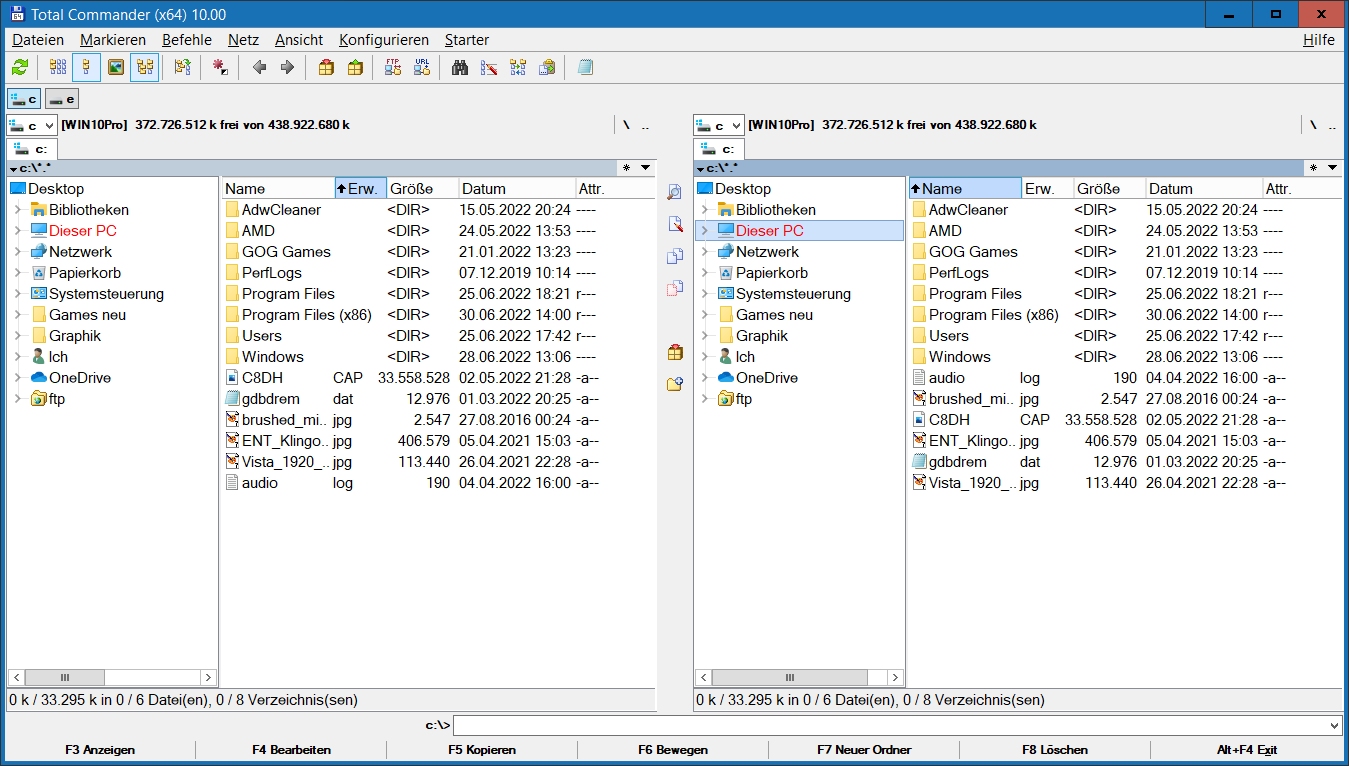Open the multi-rename tool icon

[x=489, y=68]
